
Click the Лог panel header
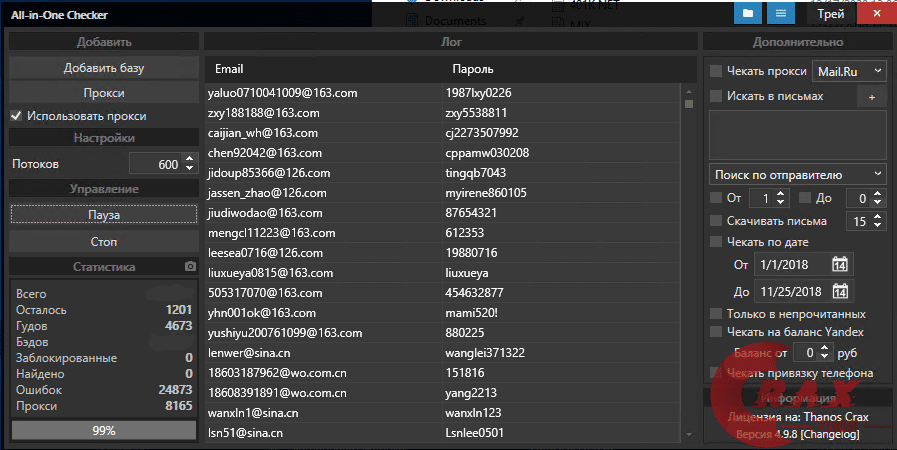click(451, 42)
